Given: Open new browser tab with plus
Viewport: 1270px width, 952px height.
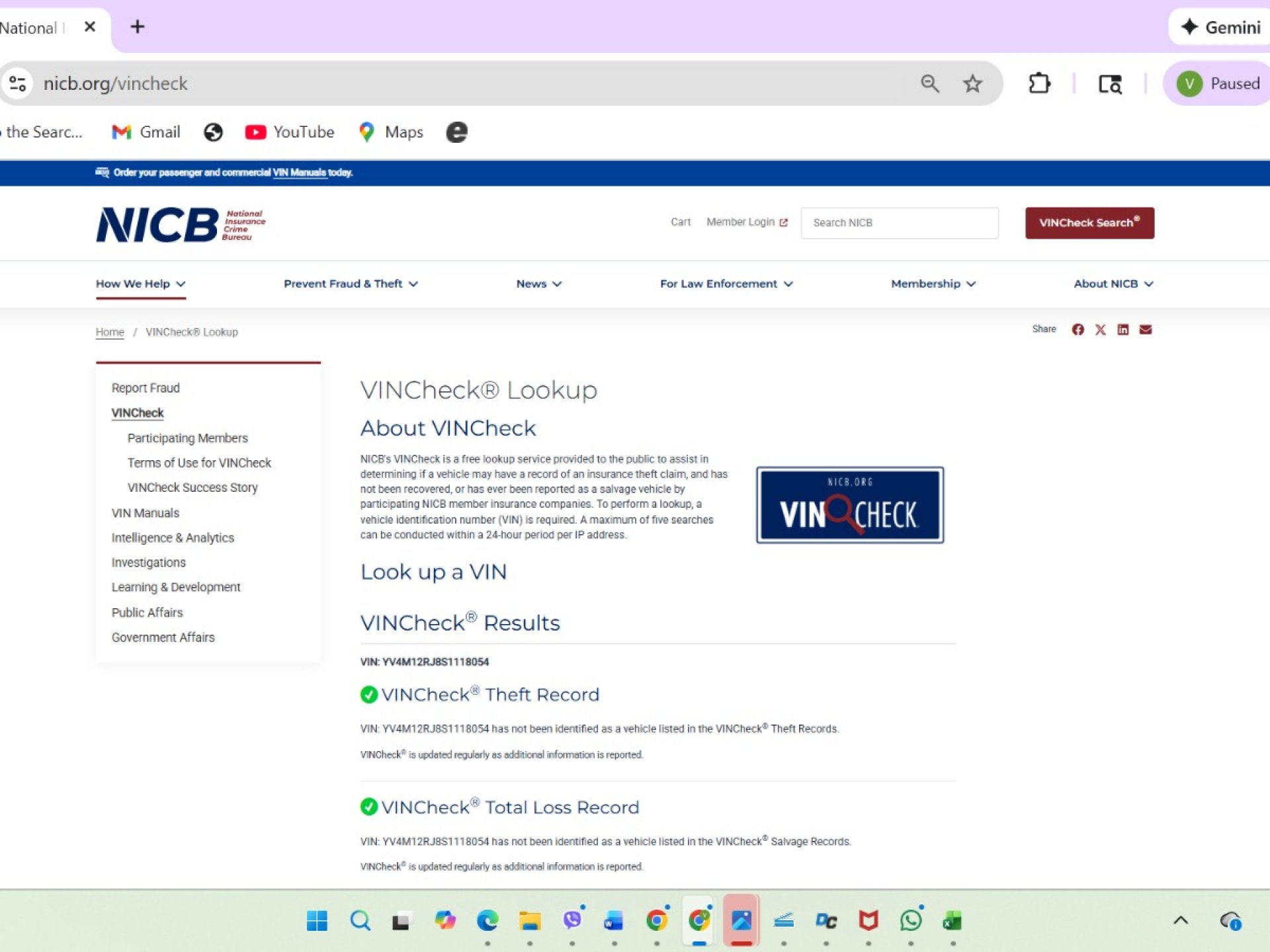Looking at the screenshot, I should tap(138, 27).
